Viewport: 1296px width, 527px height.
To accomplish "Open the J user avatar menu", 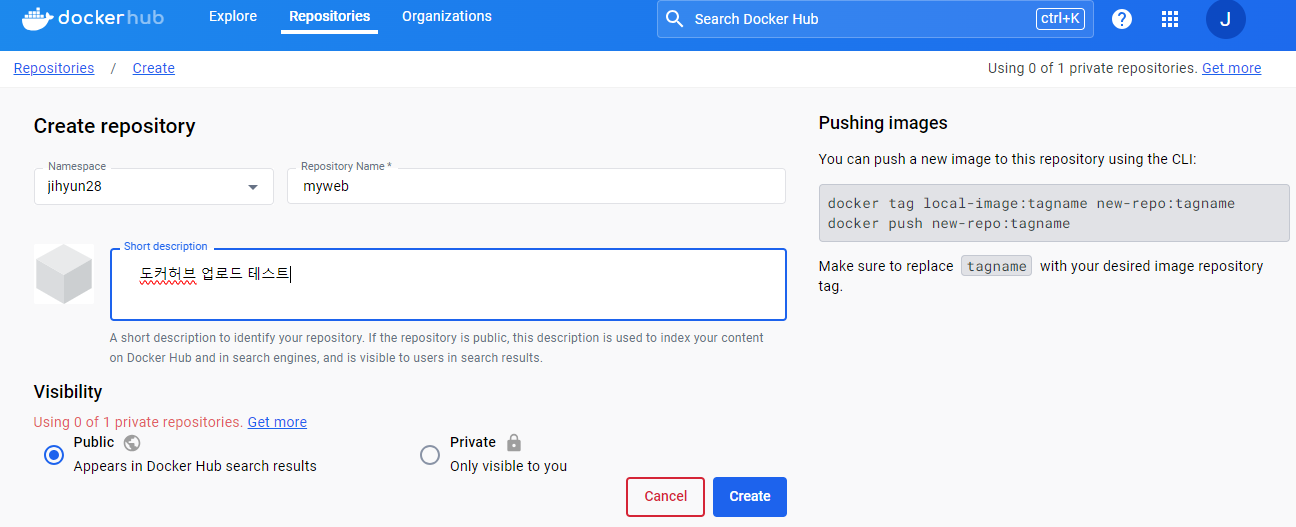I will click(1225, 19).
